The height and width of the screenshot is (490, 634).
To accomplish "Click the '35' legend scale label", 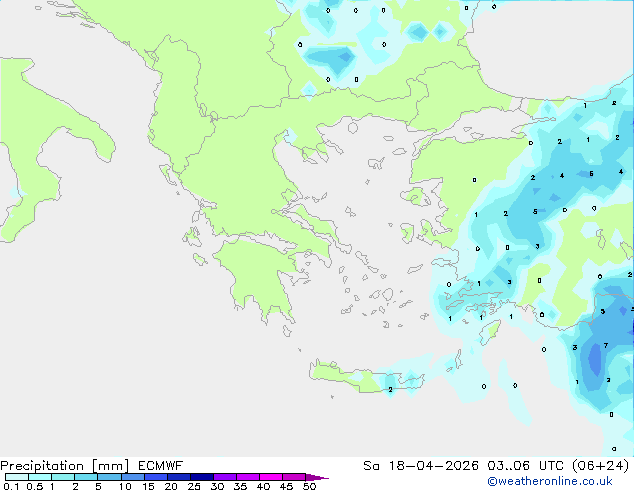I will tap(240, 486).
